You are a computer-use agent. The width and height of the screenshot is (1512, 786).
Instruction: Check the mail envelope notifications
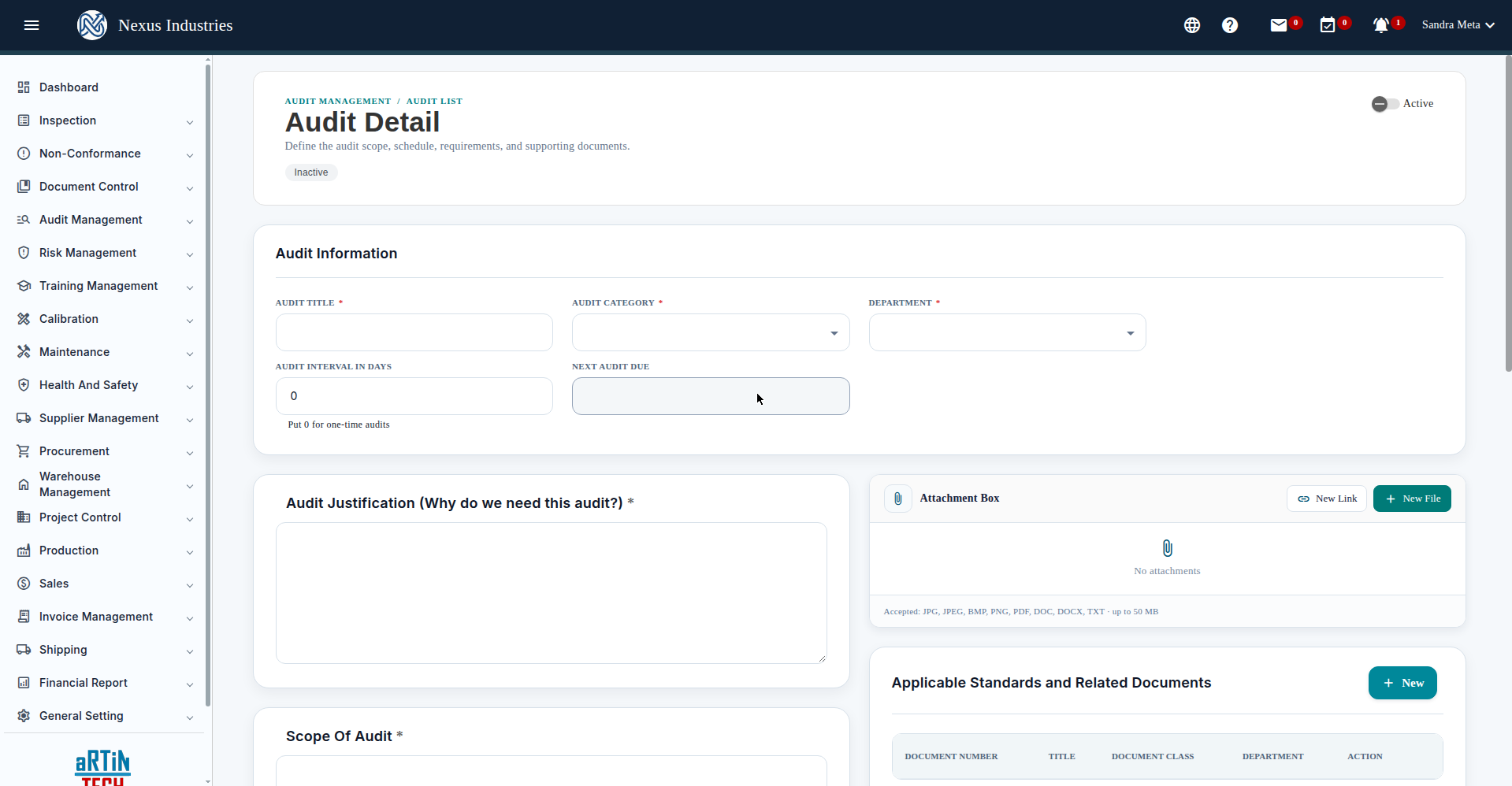1279,25
